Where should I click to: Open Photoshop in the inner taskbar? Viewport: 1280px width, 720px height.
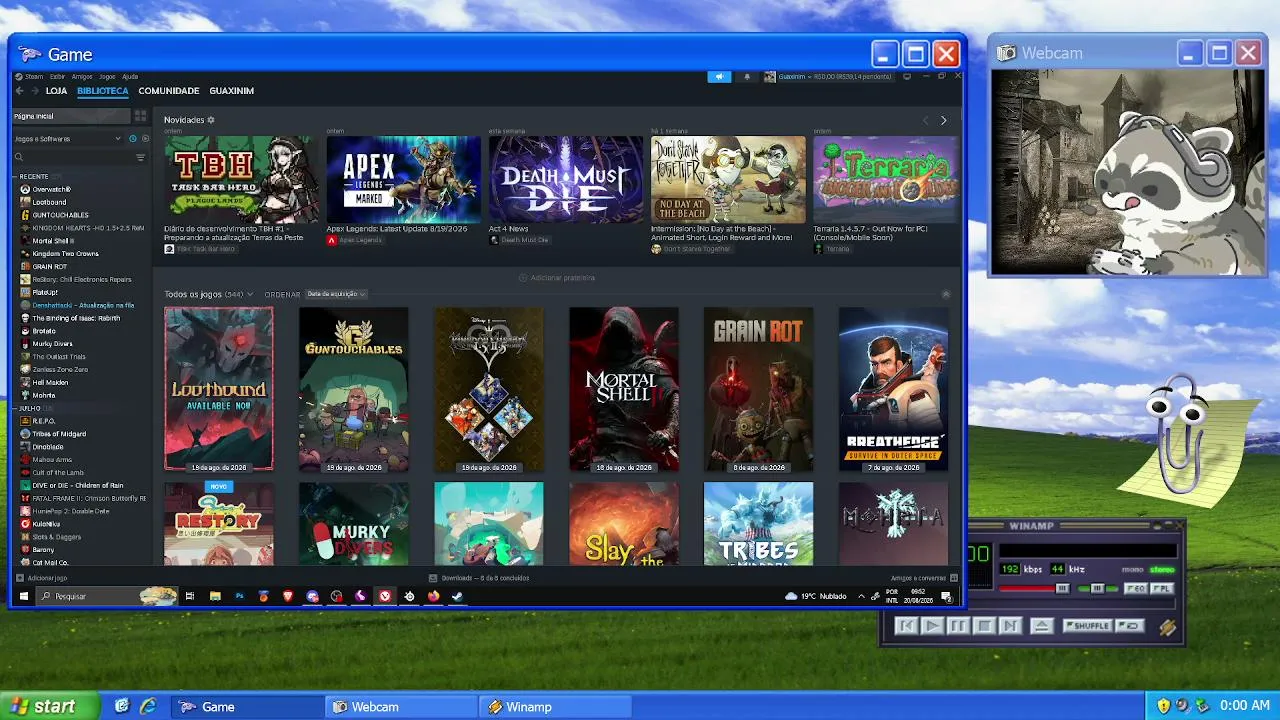point(239,596)
